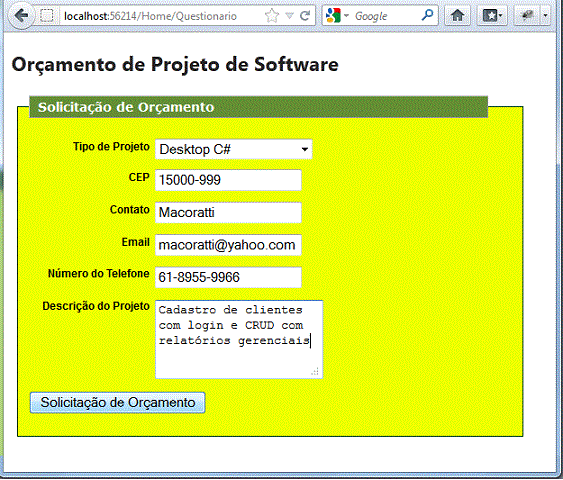Click into the Contato text field
The height and width of the screenshot is (480, 563).
[228, 213]
